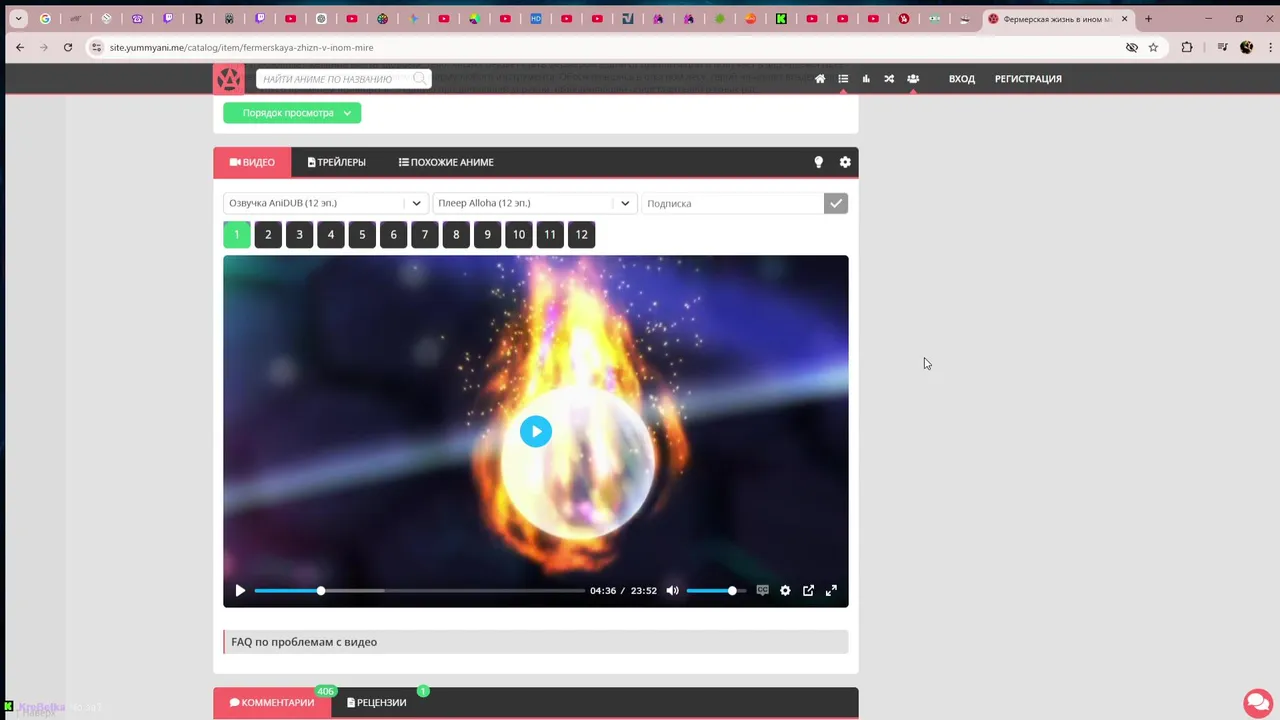Play video using the center play button

pyautogui.click(x=536, y=431)
